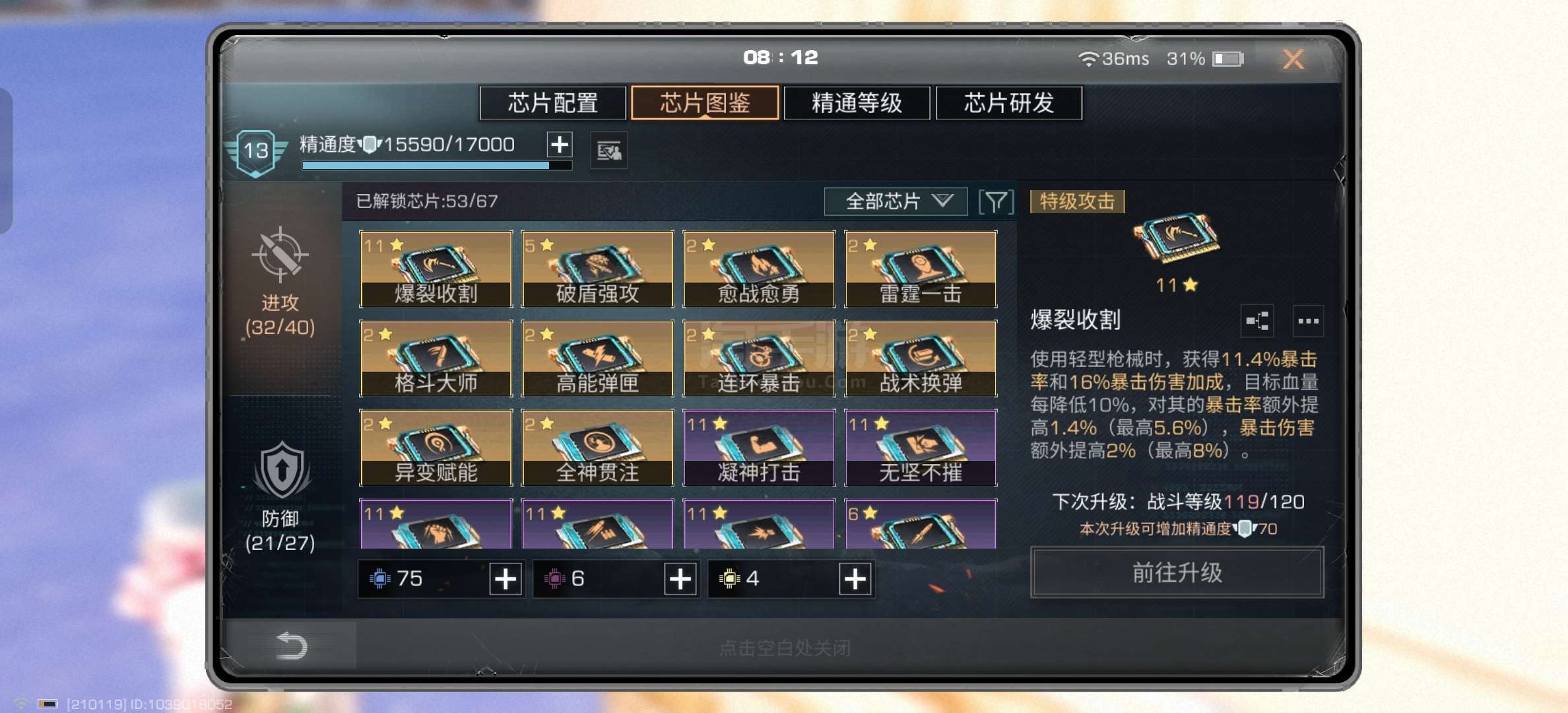The image size is (1568, 713).
Task: Switch to the 精通等级 tab
Action: pyautogui.click(x=857, y=103)
